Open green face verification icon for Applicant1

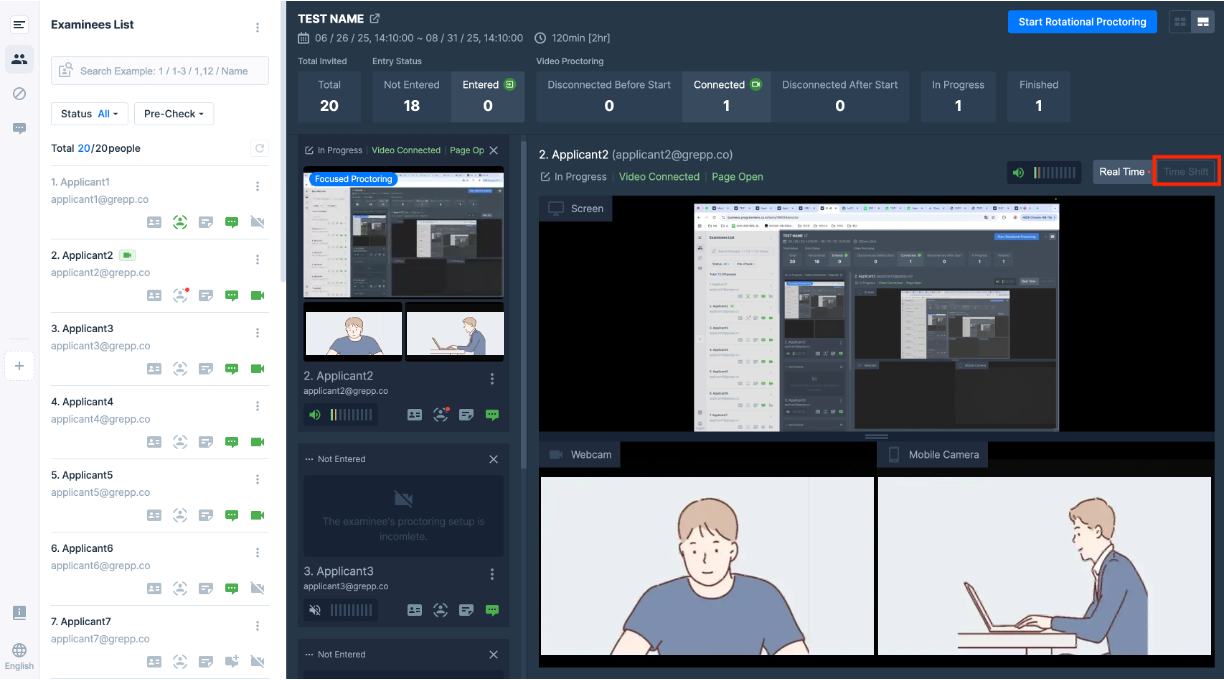[180, 222]
